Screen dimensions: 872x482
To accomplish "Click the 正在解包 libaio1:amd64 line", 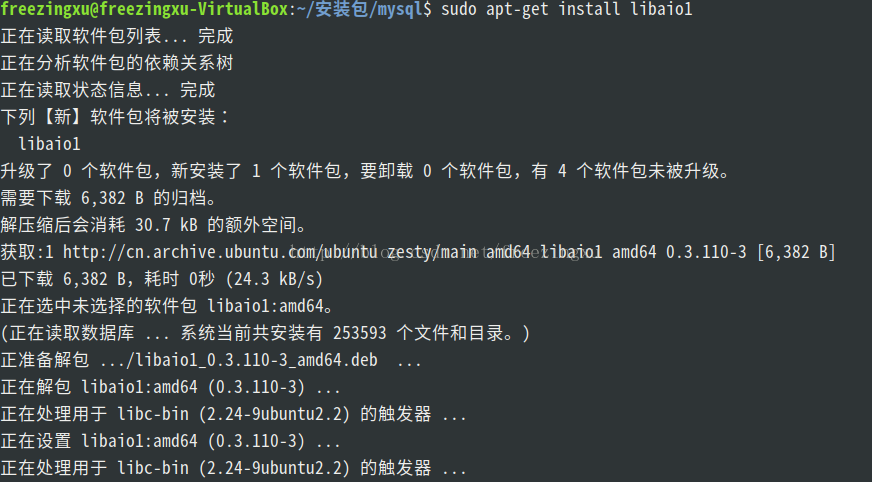I will tap(170, 387).
